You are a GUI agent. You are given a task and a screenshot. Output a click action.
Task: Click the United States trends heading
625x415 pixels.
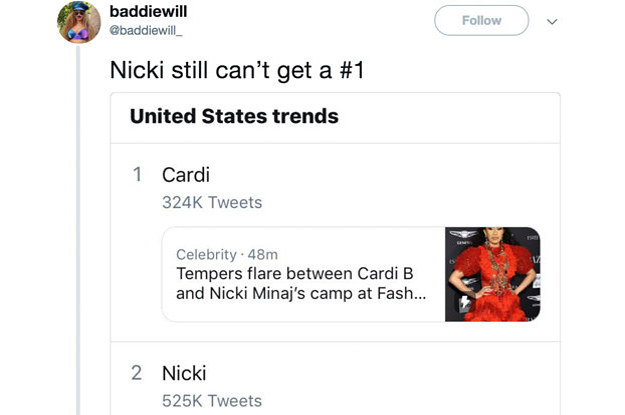coord(234,116)
